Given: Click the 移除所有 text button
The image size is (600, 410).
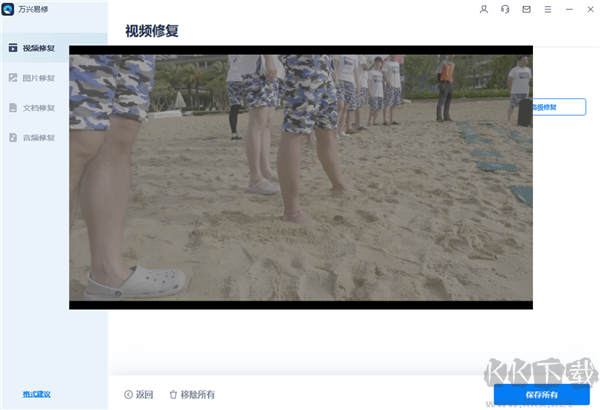Looking at the screenshot, I should coord(197,394).
